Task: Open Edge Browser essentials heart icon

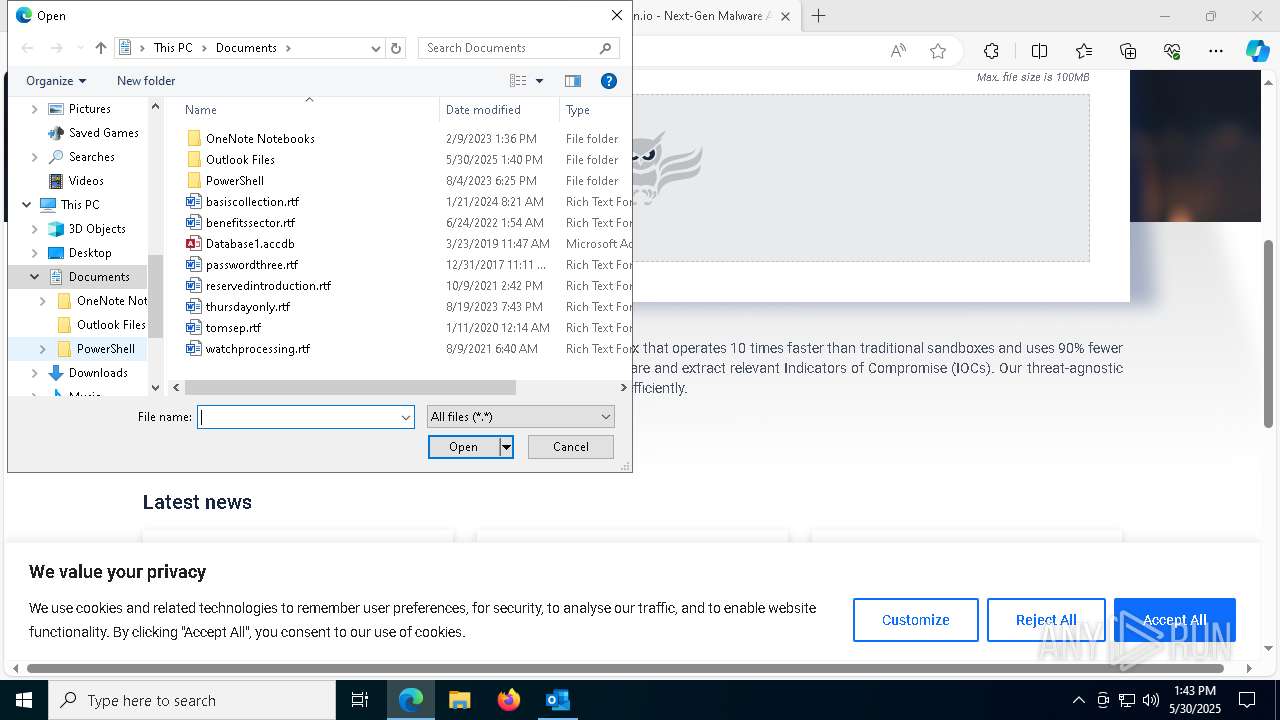Action: [1172, 51]
